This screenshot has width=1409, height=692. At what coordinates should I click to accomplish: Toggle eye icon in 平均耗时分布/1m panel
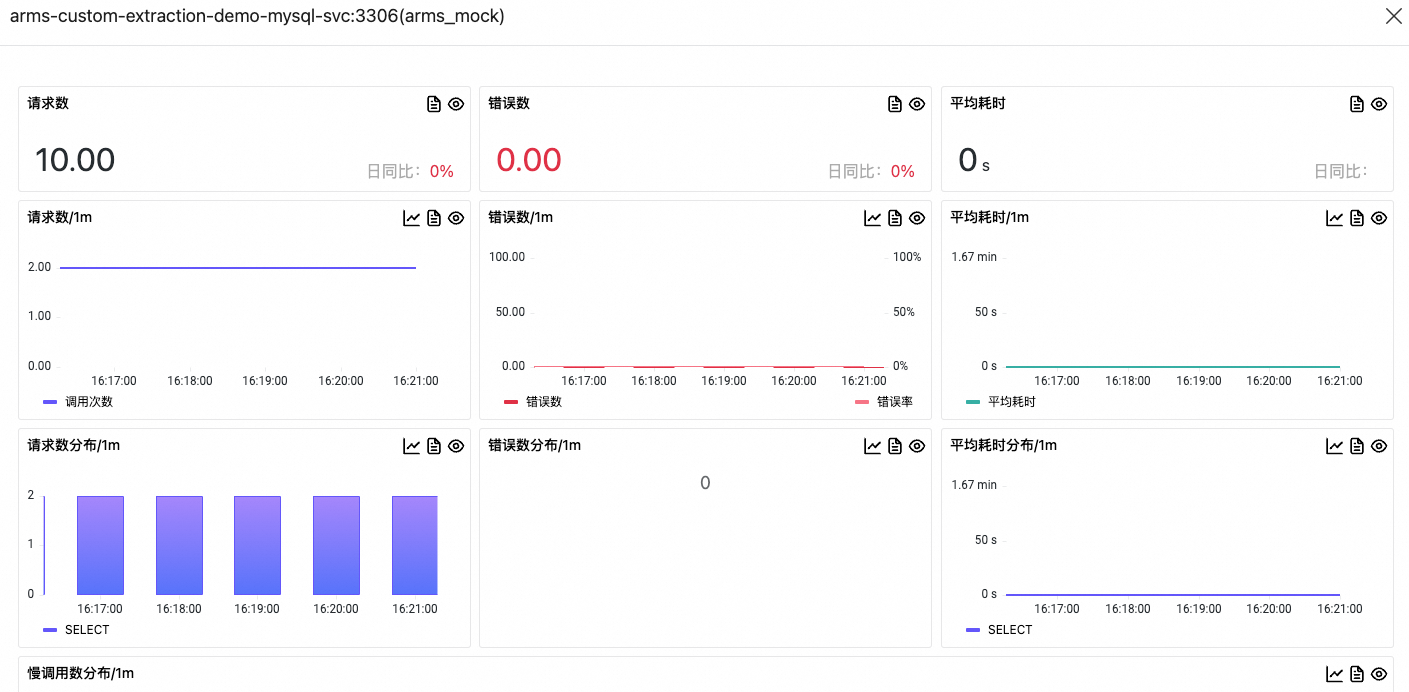click(1379, 446)
